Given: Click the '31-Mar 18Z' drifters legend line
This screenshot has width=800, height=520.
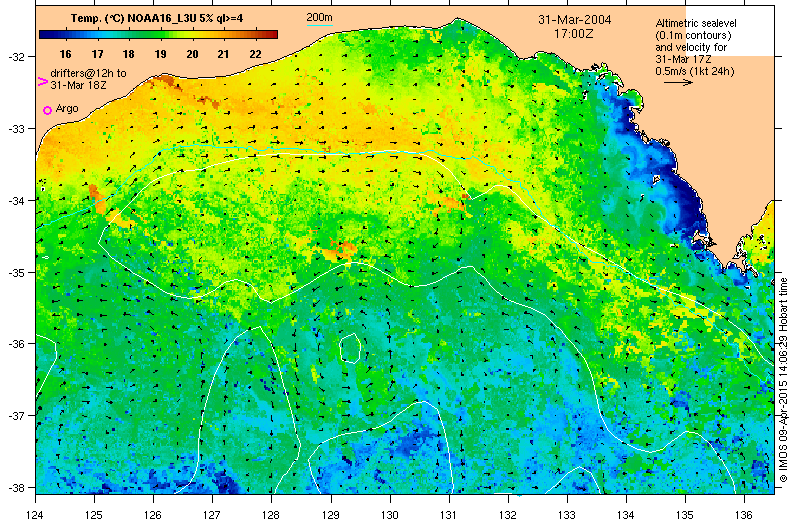Looking at the screenshot, I should (78, 85).
